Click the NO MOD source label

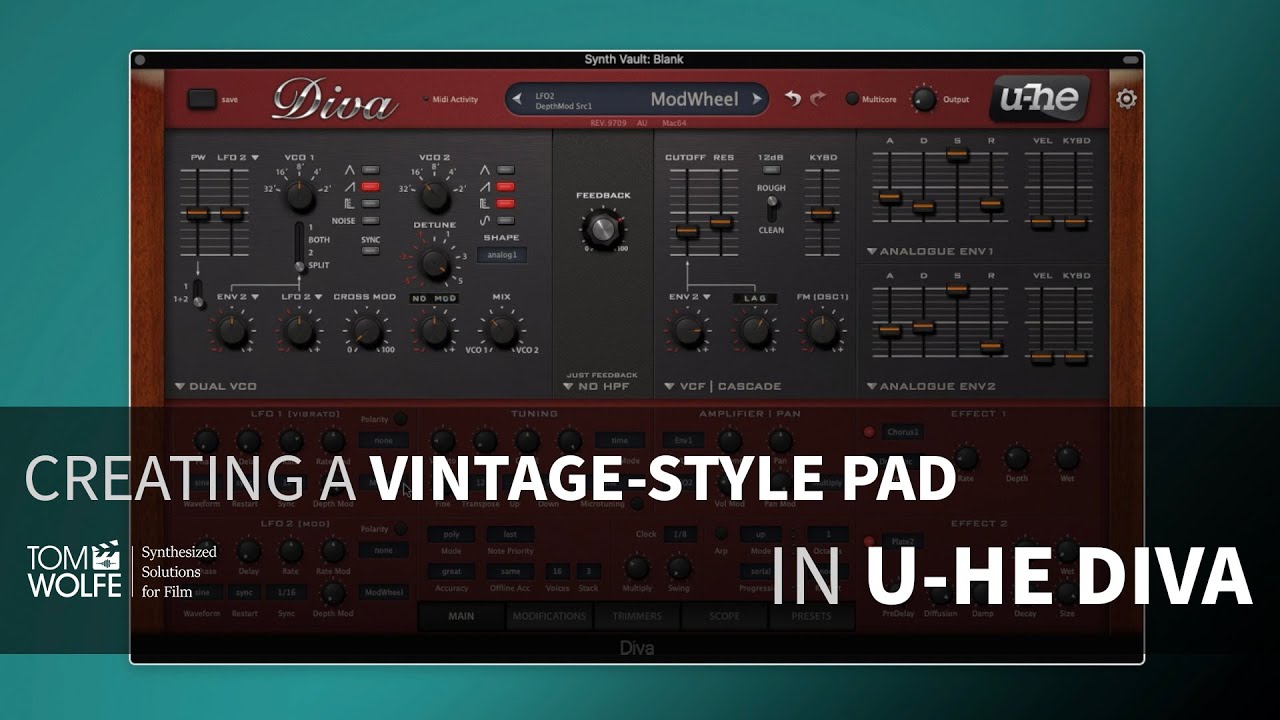[433, 298]
